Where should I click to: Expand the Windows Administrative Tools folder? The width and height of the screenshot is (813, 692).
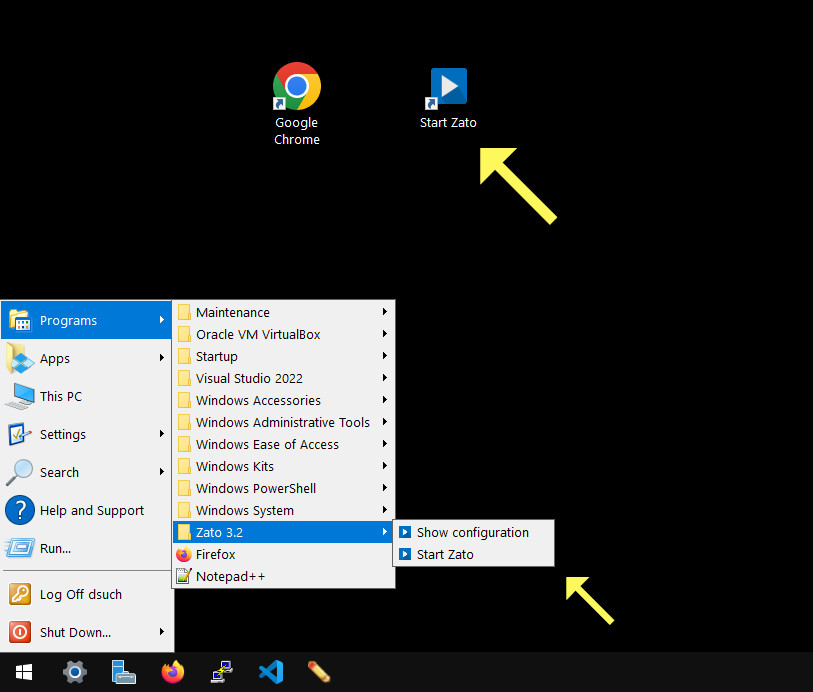click(283, 422)
